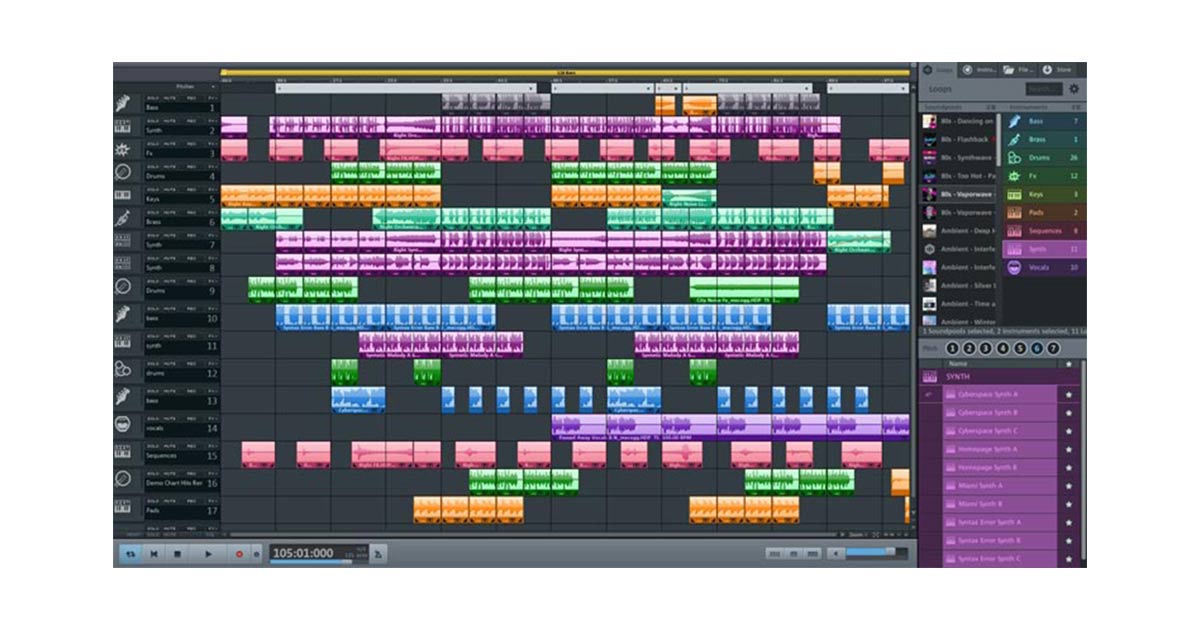Click the loop search field
Screen dimensions: 1200x630
click(1043, 89)
